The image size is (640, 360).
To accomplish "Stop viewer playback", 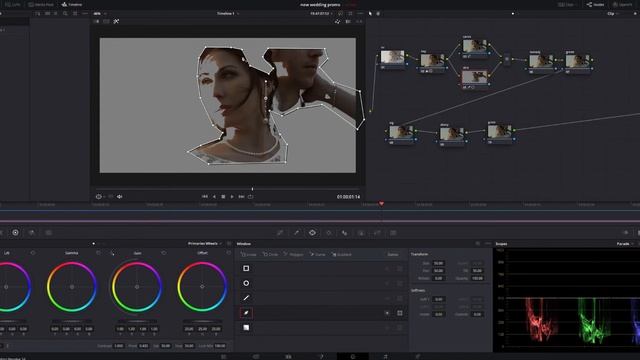I will pyautogui.click(x=223, y=197).
